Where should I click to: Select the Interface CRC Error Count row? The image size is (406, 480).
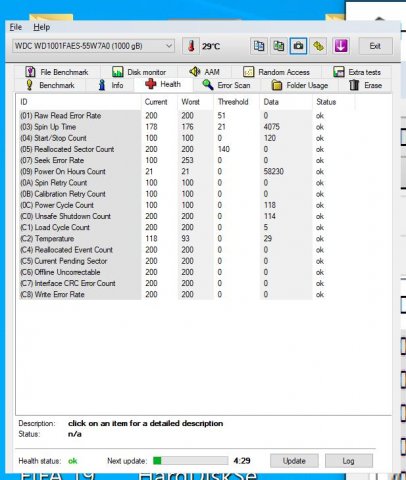(x=187, y=283)
